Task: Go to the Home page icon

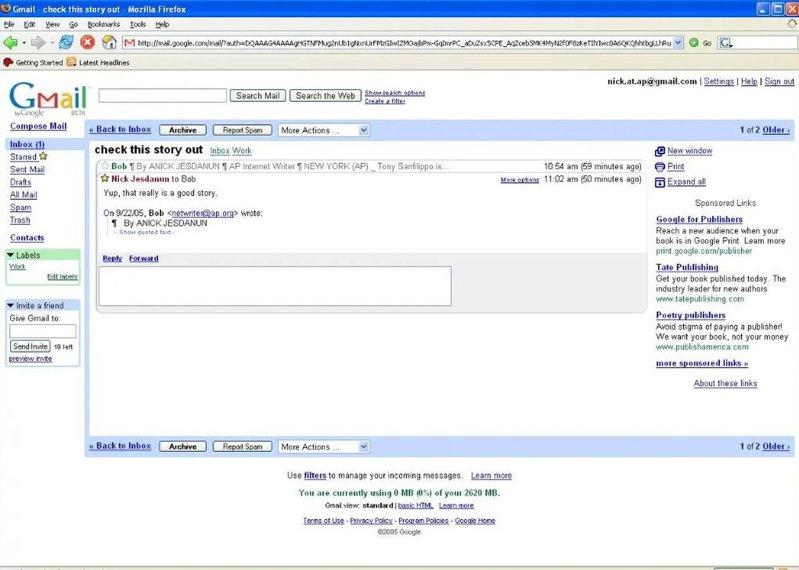Action: pyautogui.click(x=108, y=42)
